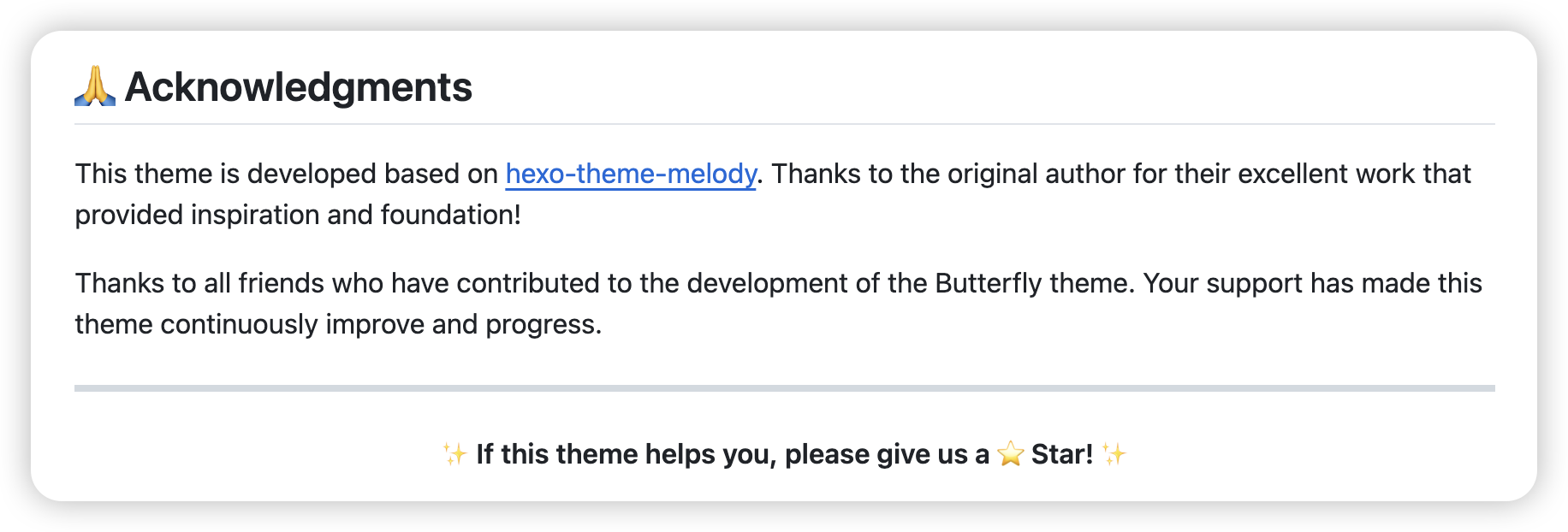
Task: Click the gold star emoji before Star!
Action: point(1011,453)
